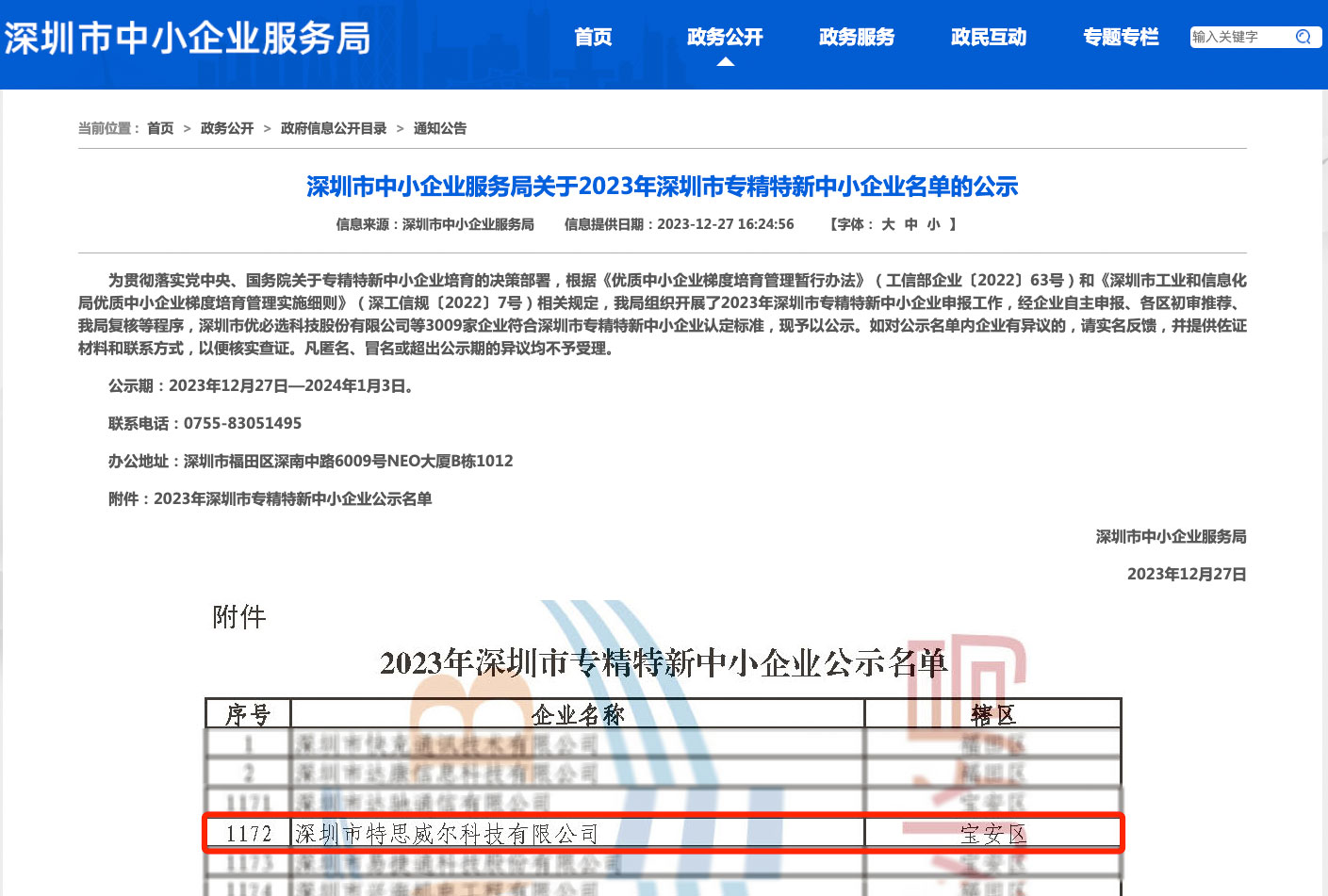Click the 深圳市中小企业服务局 site title
Screen dimensions: 1328x896
click(x=187, y=39)
